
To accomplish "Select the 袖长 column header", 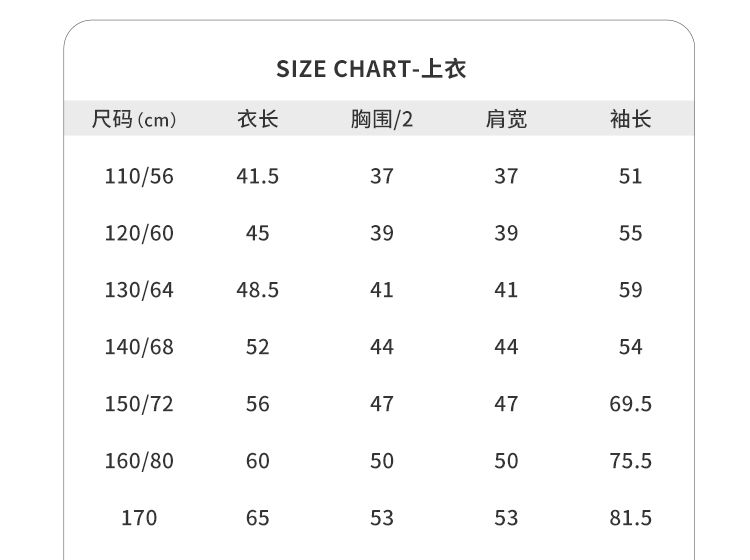I will pyautogui.click(x=630, y=120).
